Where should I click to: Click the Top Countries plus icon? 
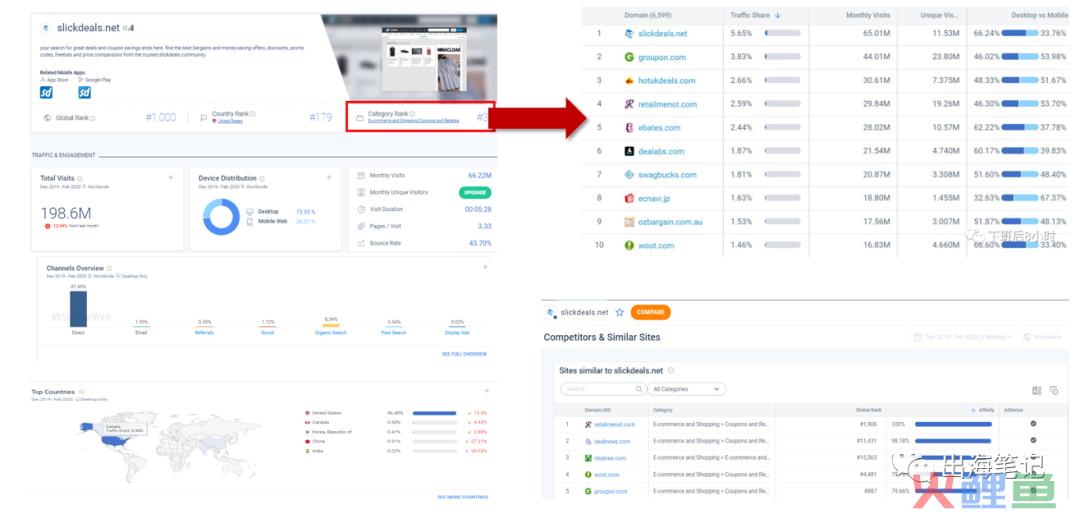tap(487, 391)
